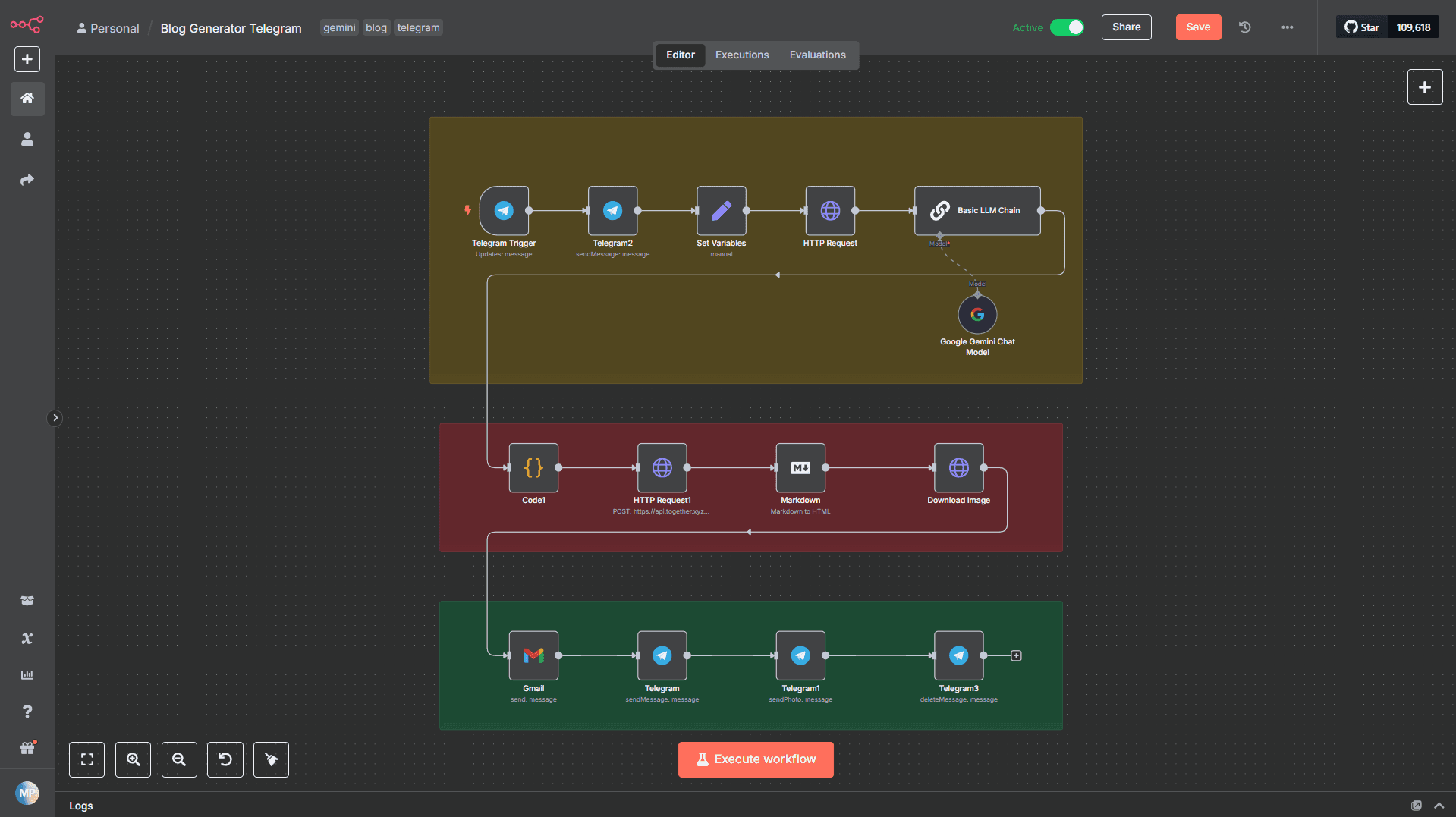The image size is (1456, 817).
Task: Select the Markdown to HTML node
Action: (x=800, y=467)
